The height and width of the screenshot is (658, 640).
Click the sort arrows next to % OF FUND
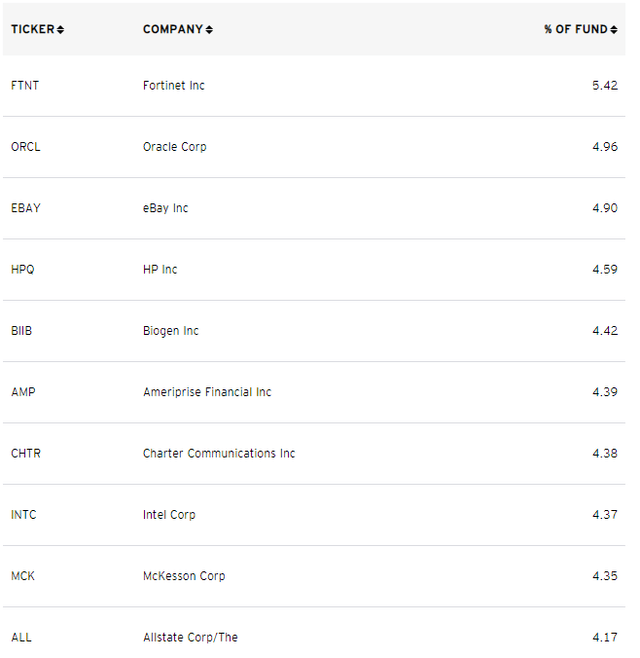(614, 29)
